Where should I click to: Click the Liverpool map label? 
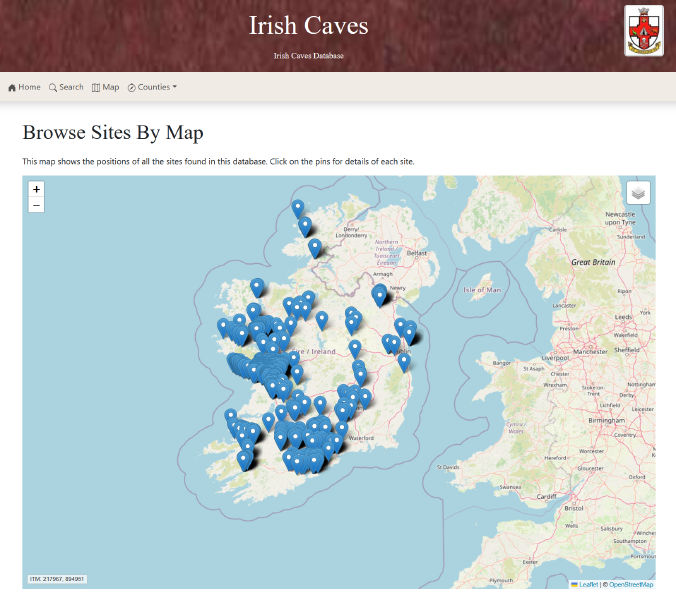[x=555, y=358]
